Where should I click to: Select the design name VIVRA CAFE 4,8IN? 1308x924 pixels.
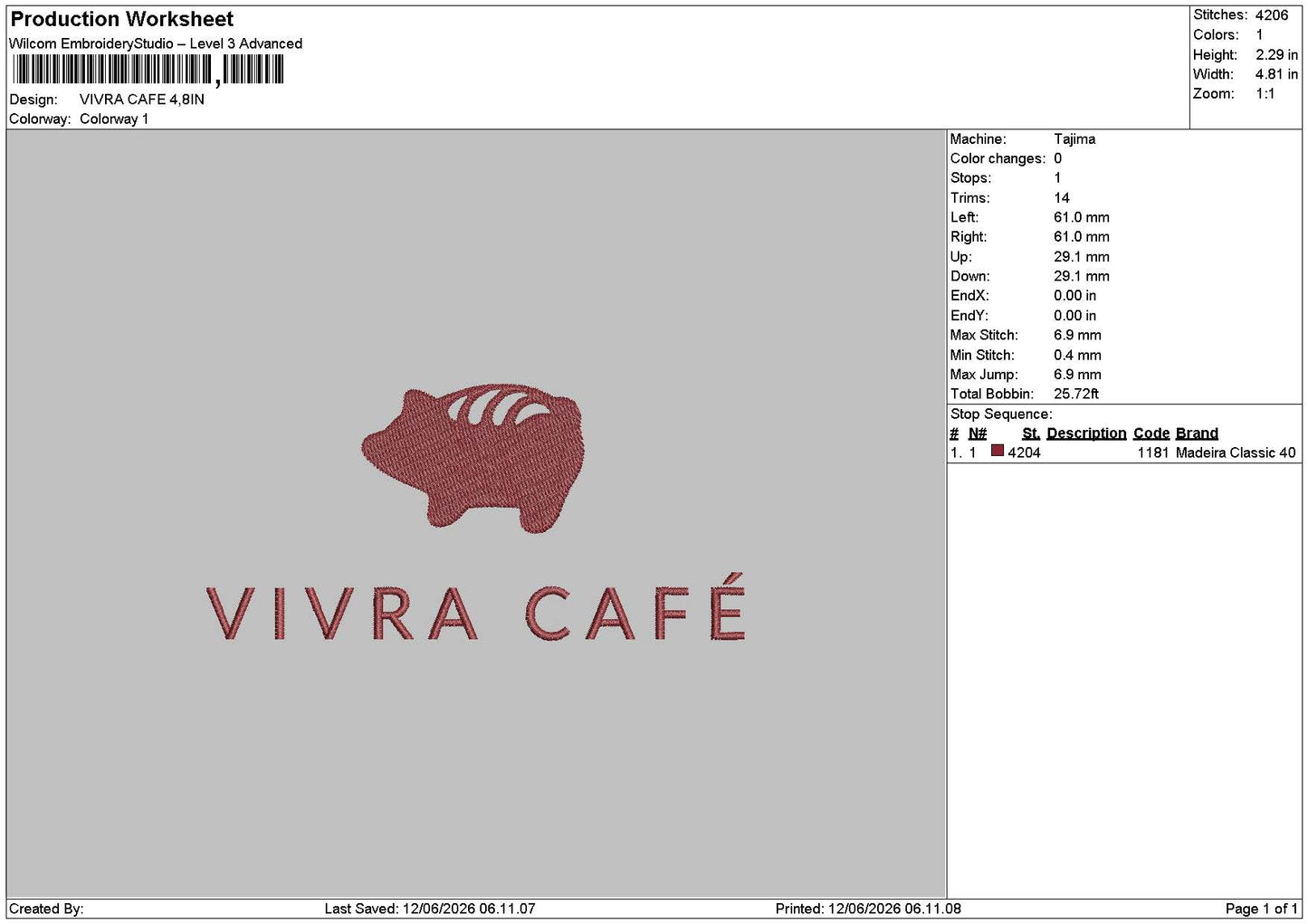coord(142,100)
